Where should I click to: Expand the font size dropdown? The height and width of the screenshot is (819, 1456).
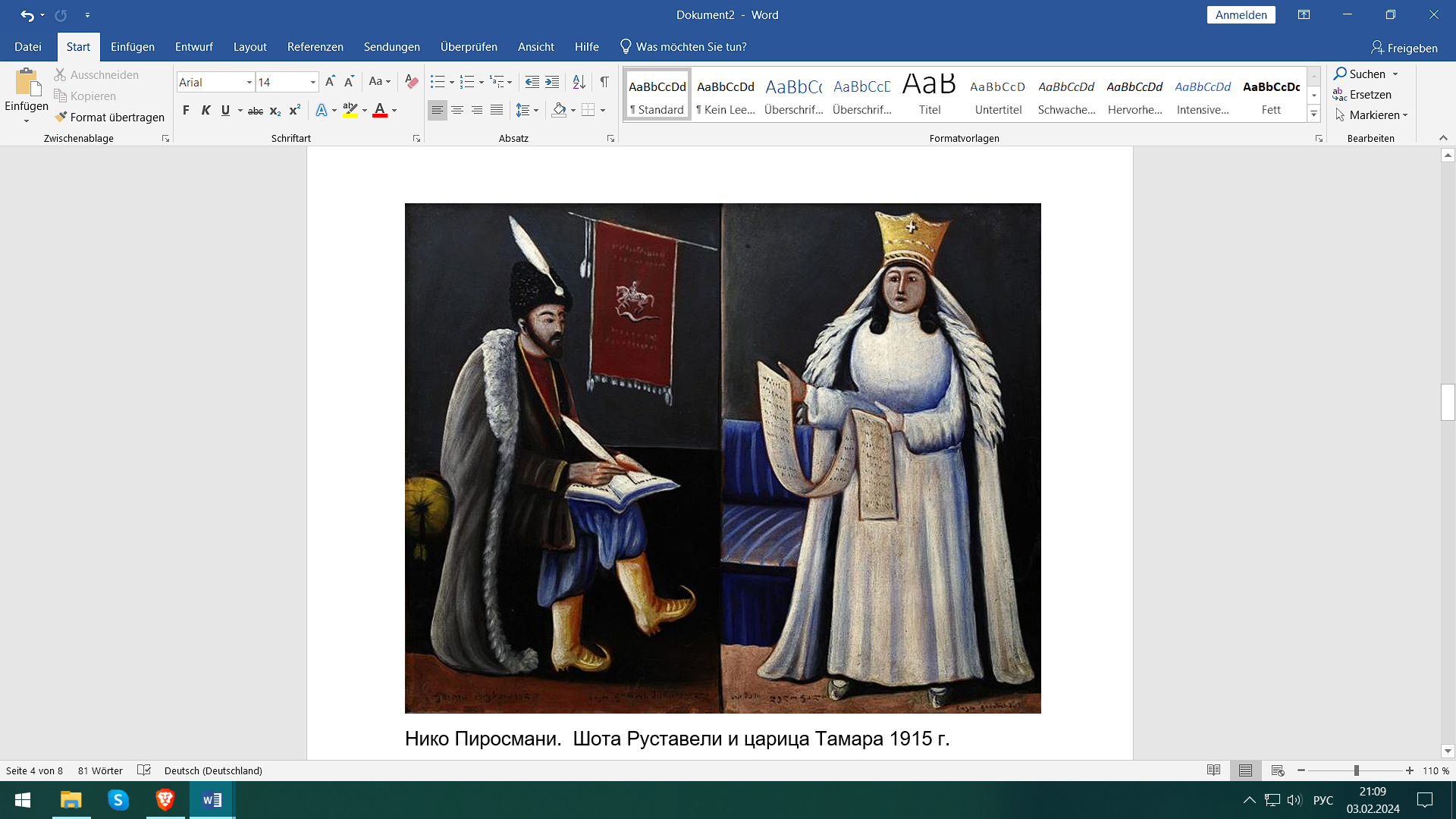pos(312,82)
